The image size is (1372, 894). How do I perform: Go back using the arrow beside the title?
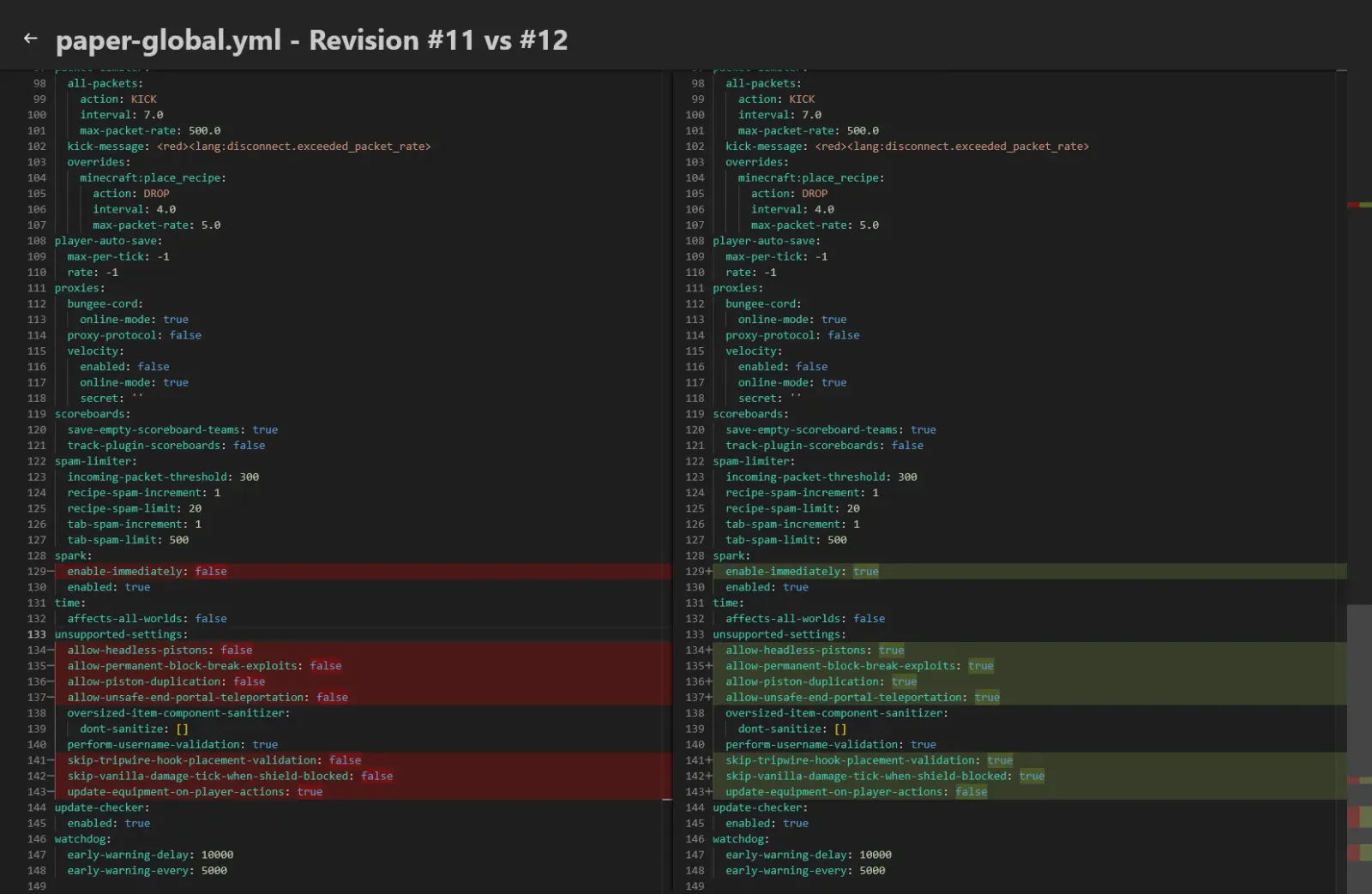click(31, 39)
